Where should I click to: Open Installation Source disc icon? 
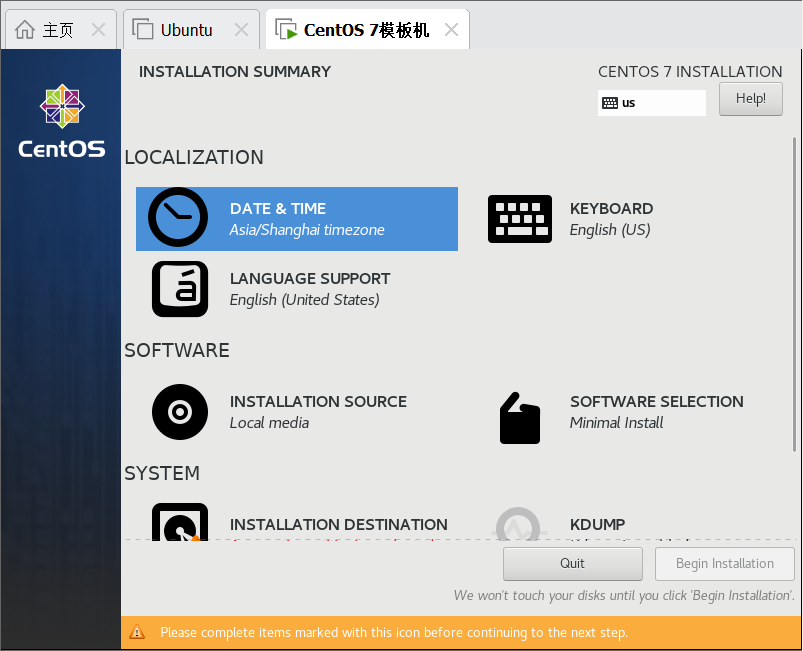pos(180,412)
